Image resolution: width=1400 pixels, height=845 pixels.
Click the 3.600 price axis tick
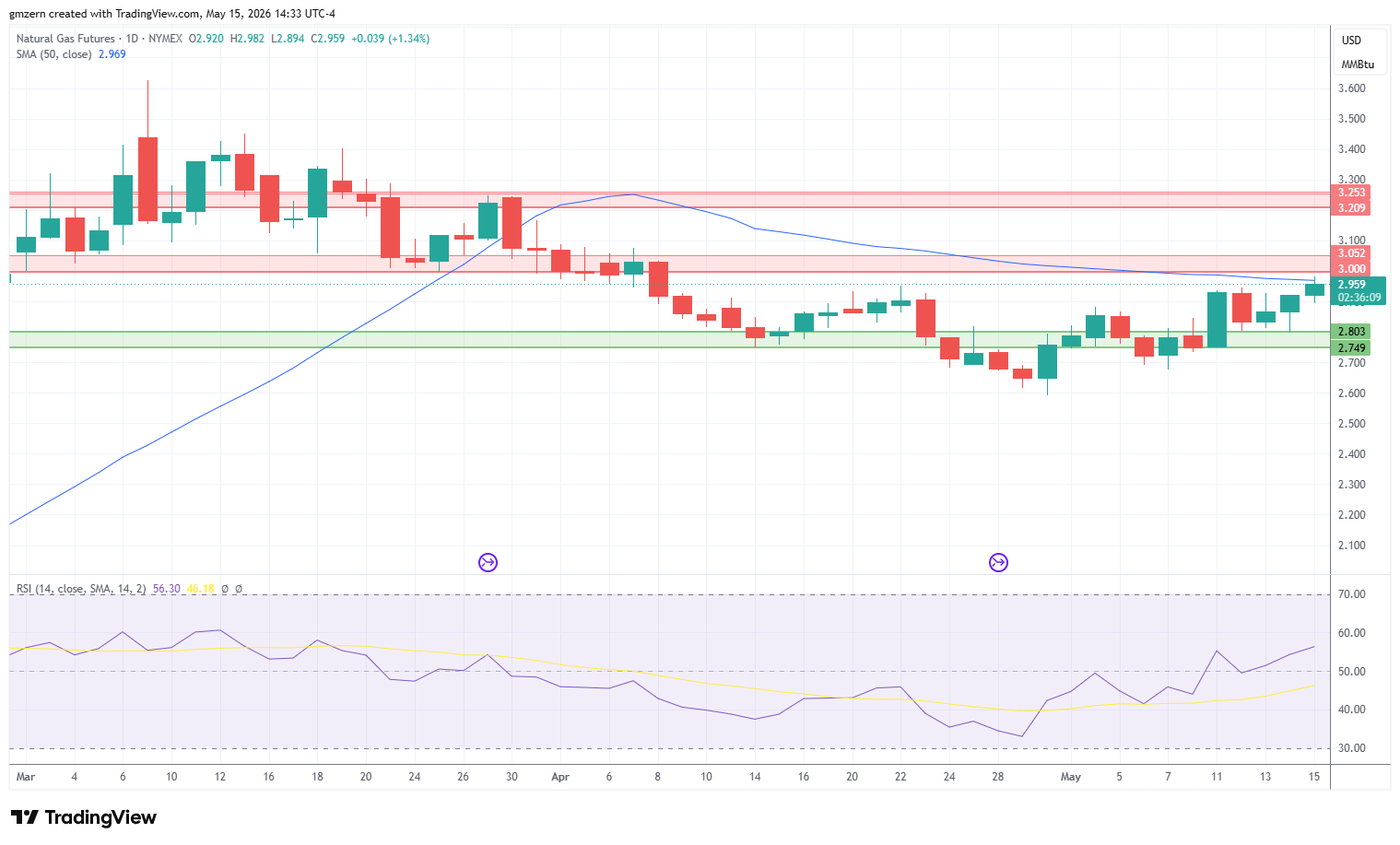[x=1352, y=88]
